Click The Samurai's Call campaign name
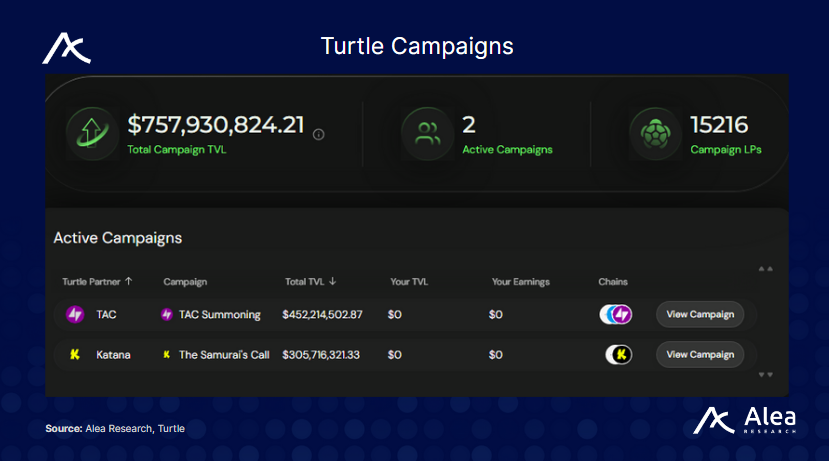Screen dimensions: 829x461 point(224,355)
